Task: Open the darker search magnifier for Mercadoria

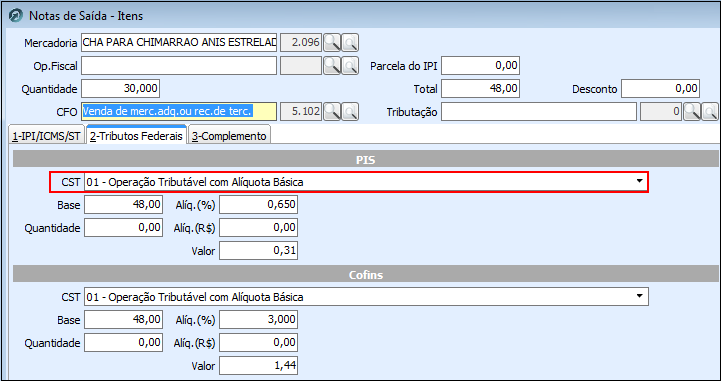Action: tap(332, 43)
